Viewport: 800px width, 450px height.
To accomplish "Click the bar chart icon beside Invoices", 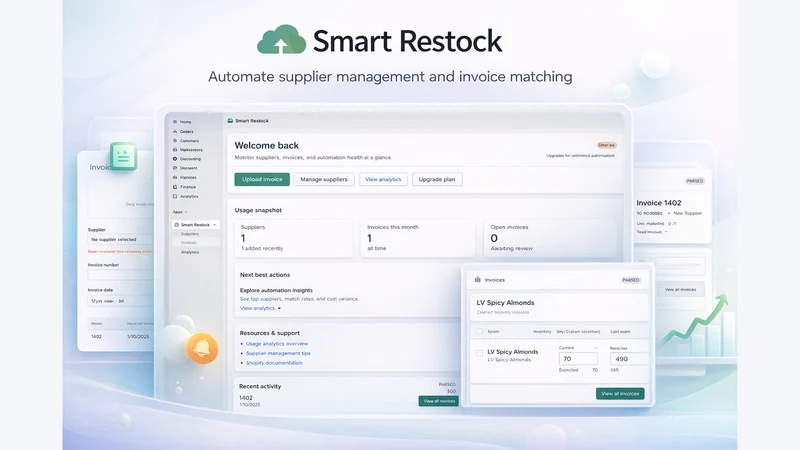I will pos(478,280).
